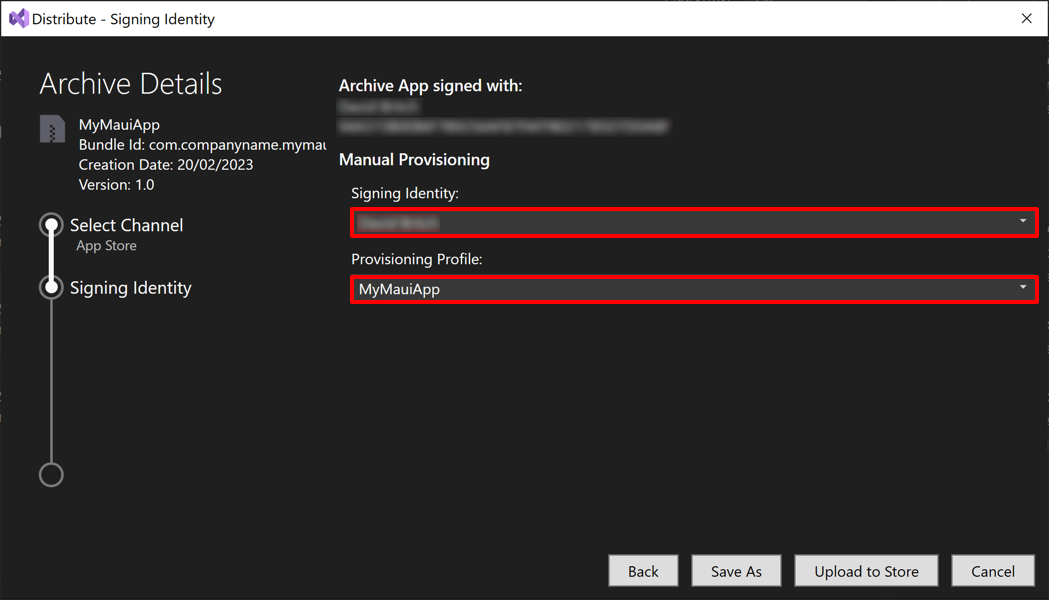The image size is (1049, 600).
Task: Click the Save As button
Action: pyautogui.click(x=736, y=571)
